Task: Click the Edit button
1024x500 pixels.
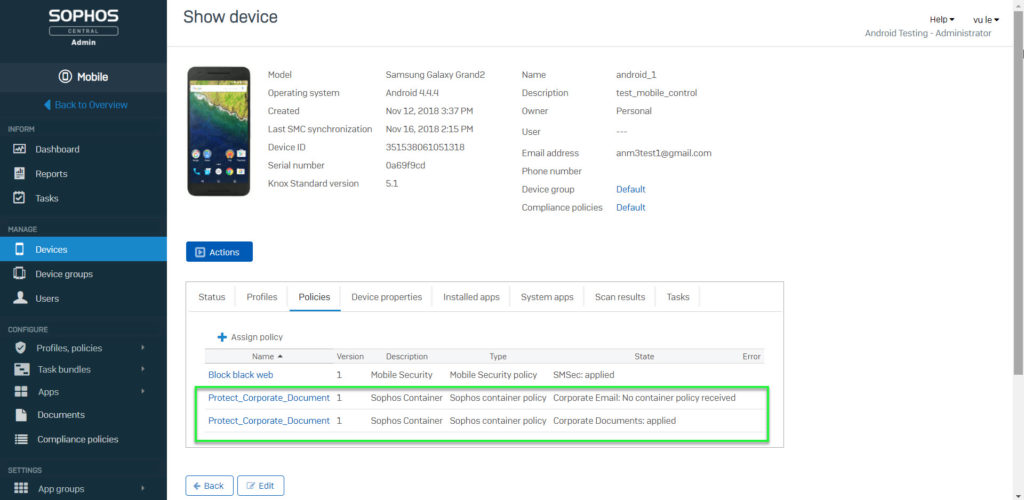Action: [x=261, y=486]
